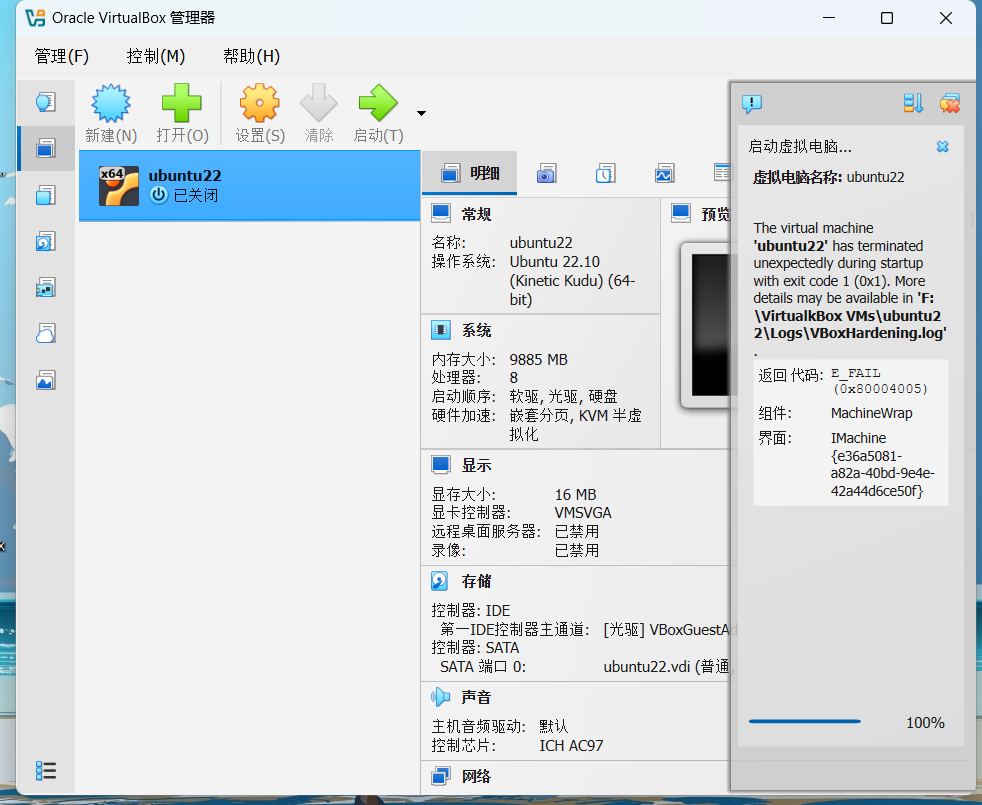Click the memory value 9885 MB
982x805 pixels.
[539, 360]
